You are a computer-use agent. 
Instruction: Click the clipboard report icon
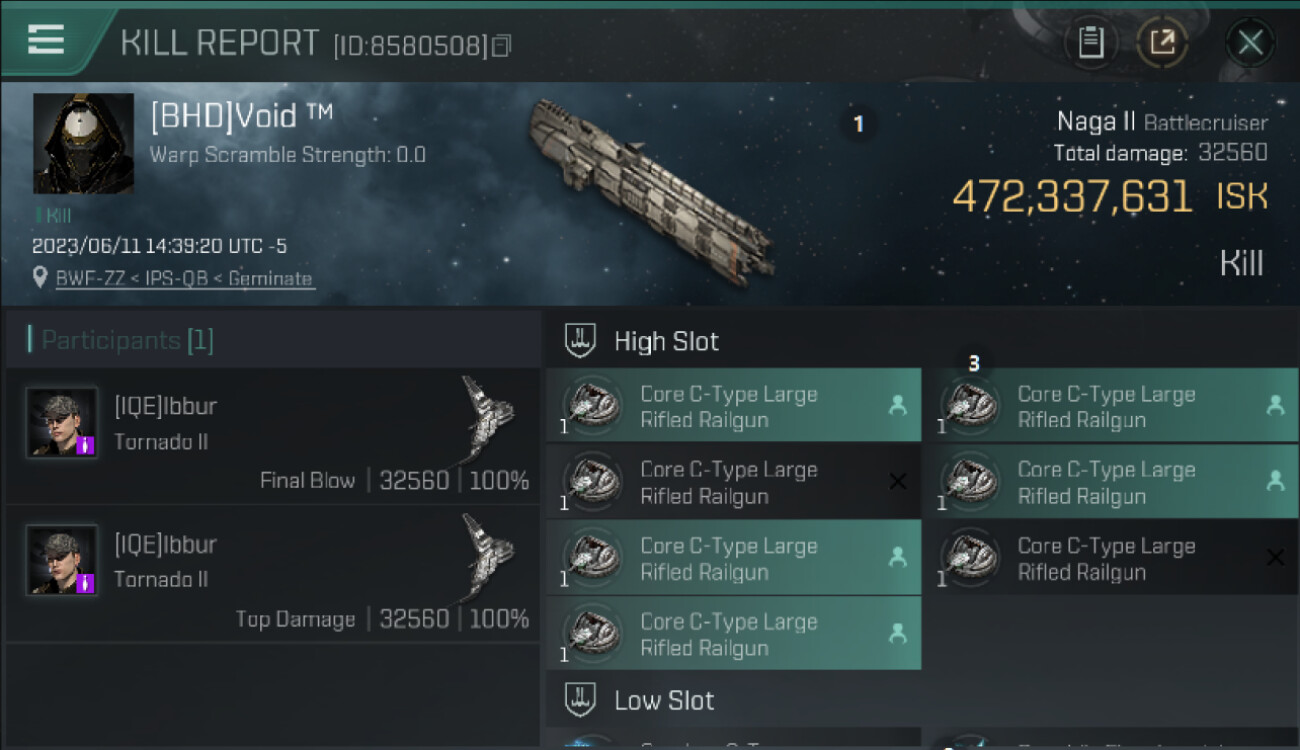point(1091,42)
